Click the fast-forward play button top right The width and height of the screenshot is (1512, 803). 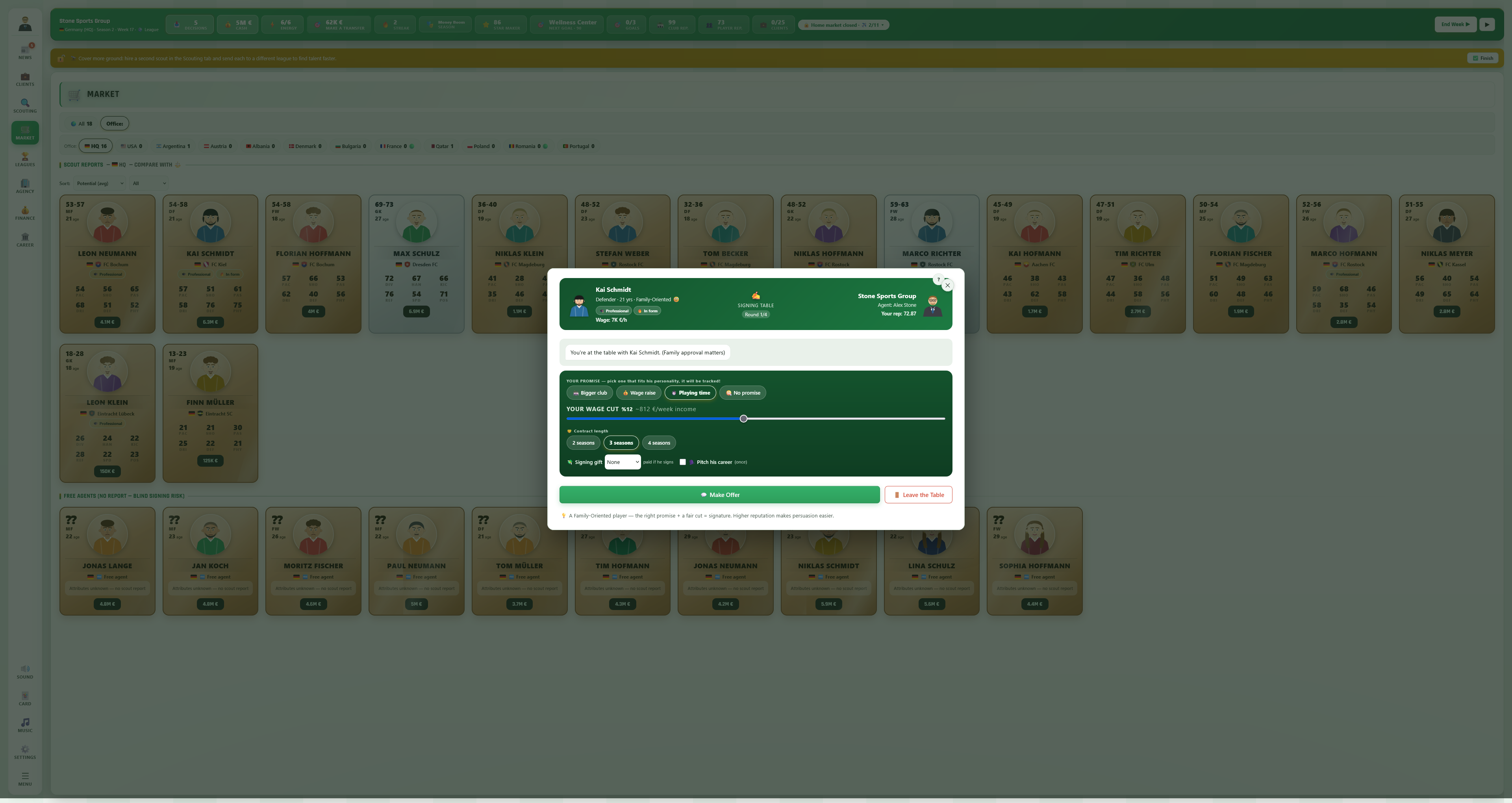(1487, 24)
